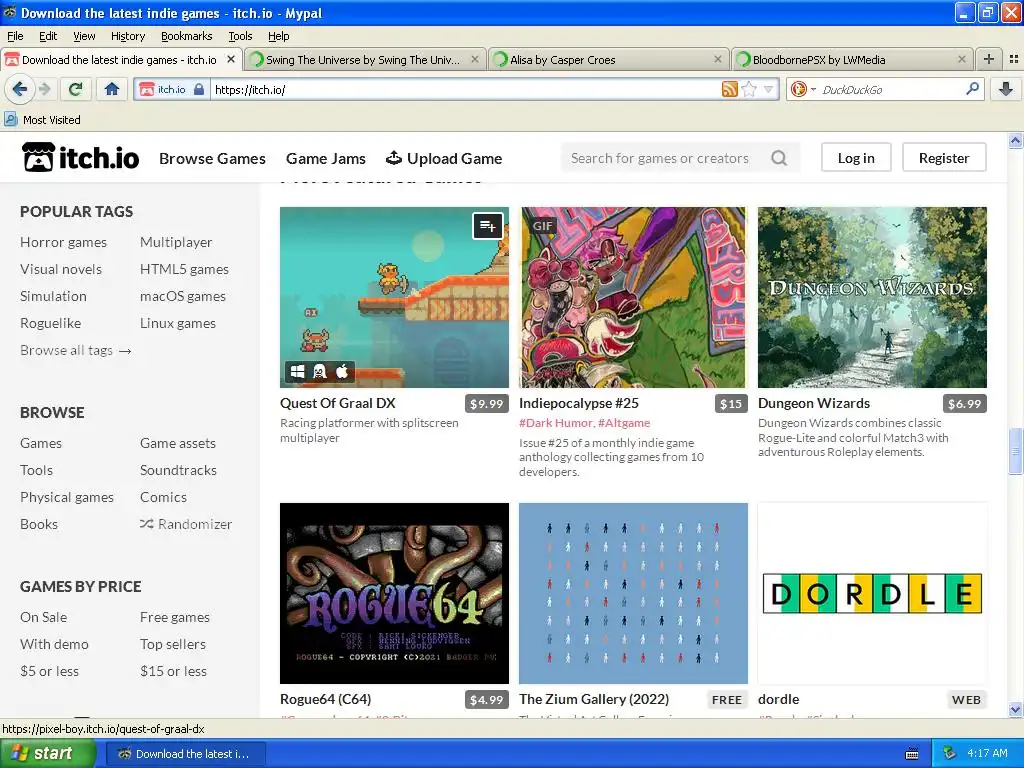Open the Rogue64 cover thumbnail
Screen dimensions: 1024x768
point(394,593)
